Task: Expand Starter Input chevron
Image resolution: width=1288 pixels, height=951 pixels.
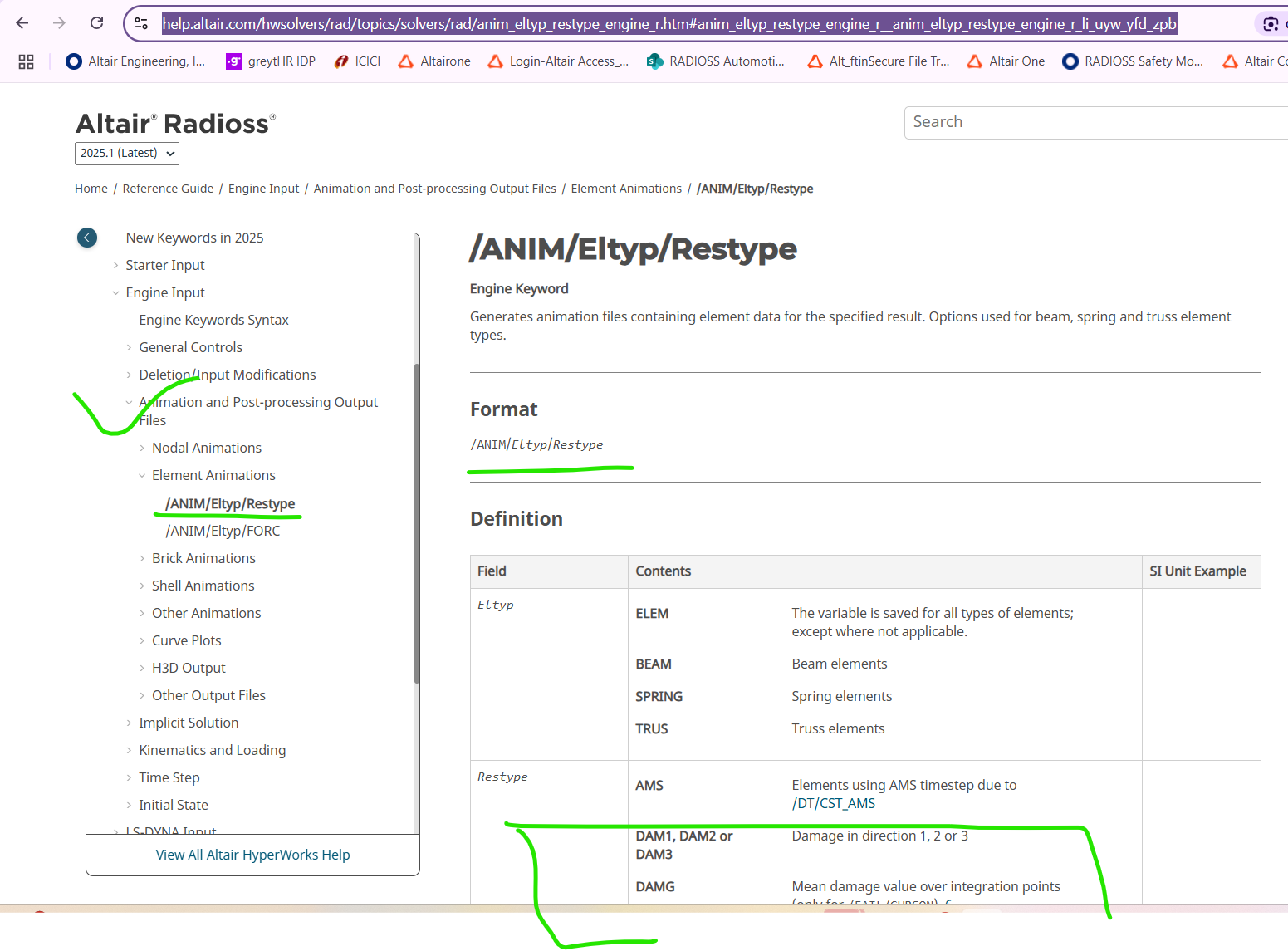Action: pyautogui.click(x=115, y=265)
